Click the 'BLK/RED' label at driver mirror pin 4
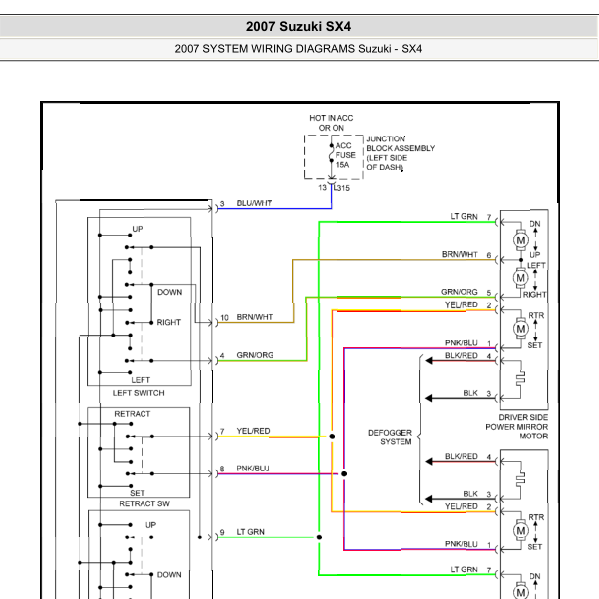Image resolution: width=599 pixels, height=599 pixels. (x=461, y=355)
